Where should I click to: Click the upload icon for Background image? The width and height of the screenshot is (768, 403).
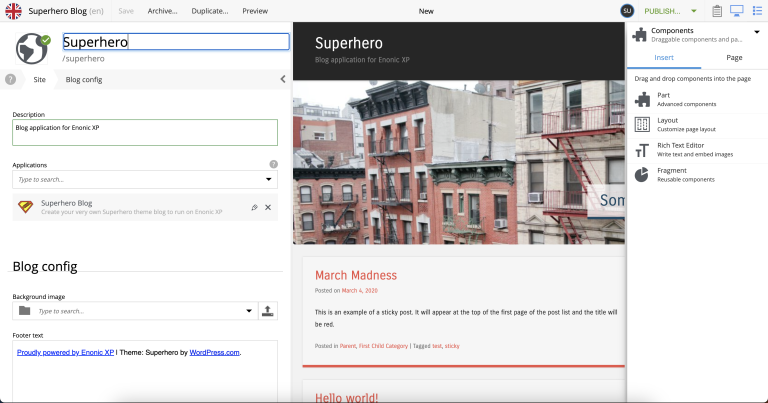268,311
